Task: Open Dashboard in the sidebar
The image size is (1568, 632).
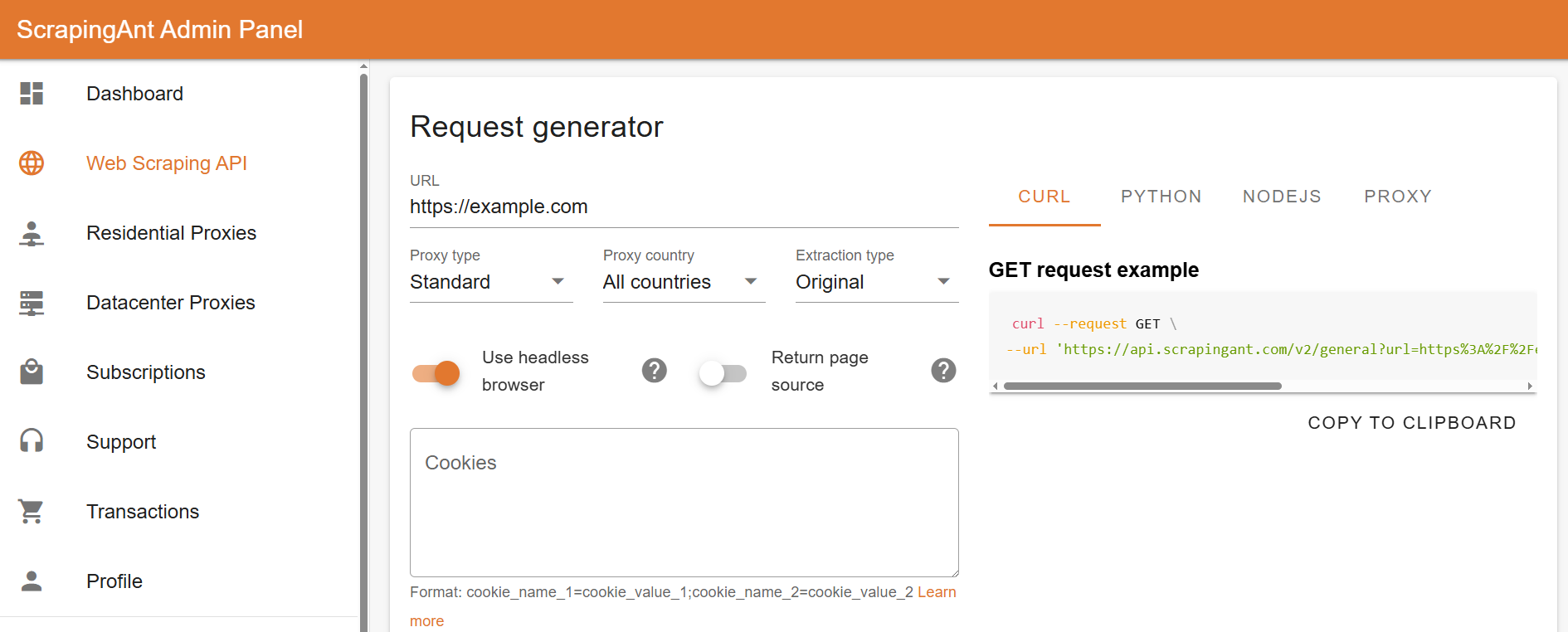Action: click(134, 94)
